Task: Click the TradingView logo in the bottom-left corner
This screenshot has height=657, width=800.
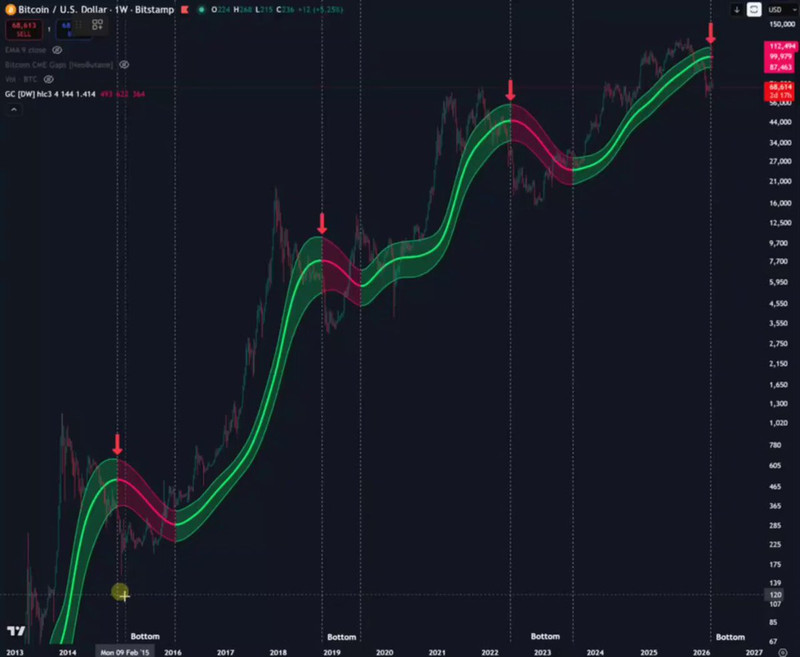Action: [14, 631]
